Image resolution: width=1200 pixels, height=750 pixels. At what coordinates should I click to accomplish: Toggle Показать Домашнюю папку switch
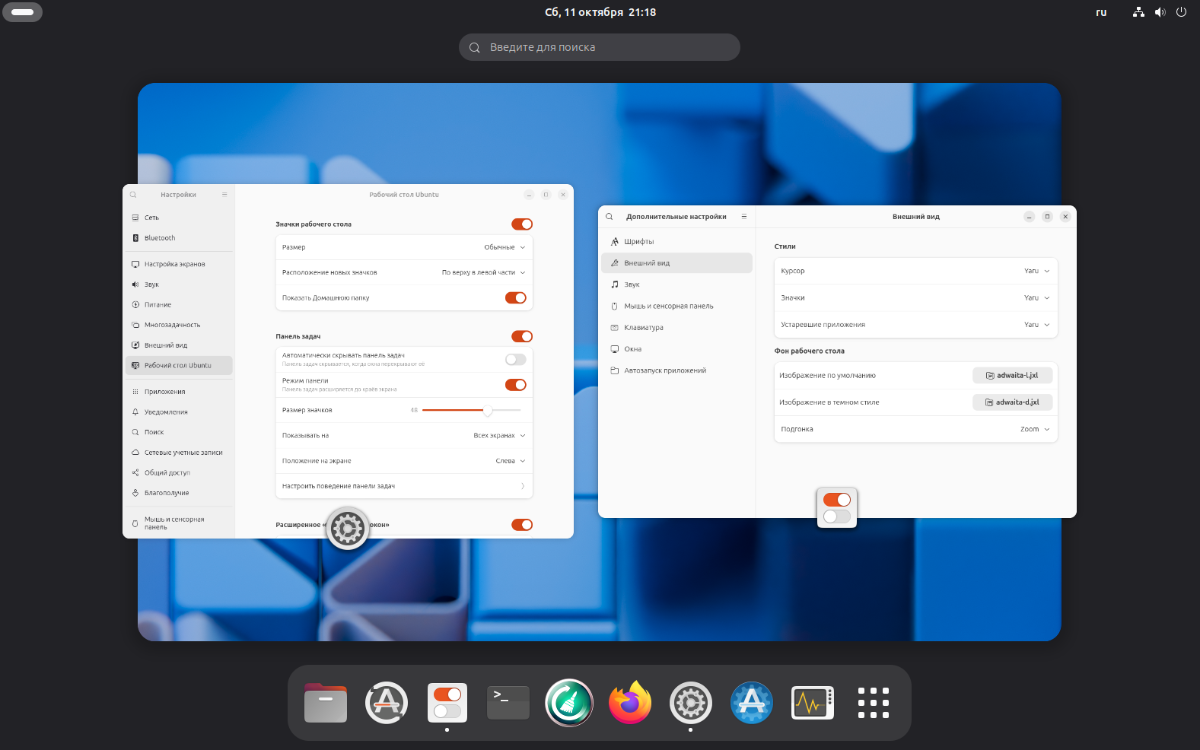(x=516, y=298)
